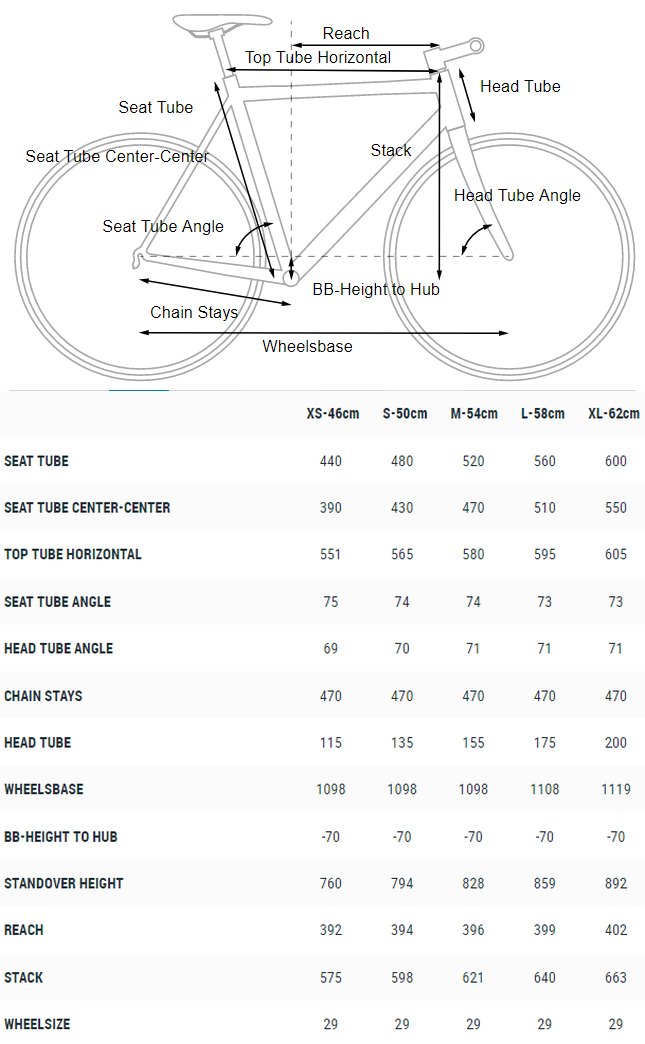Click the WHEELSIZE row label
645x1044 pixels.
coord(37,1024)
